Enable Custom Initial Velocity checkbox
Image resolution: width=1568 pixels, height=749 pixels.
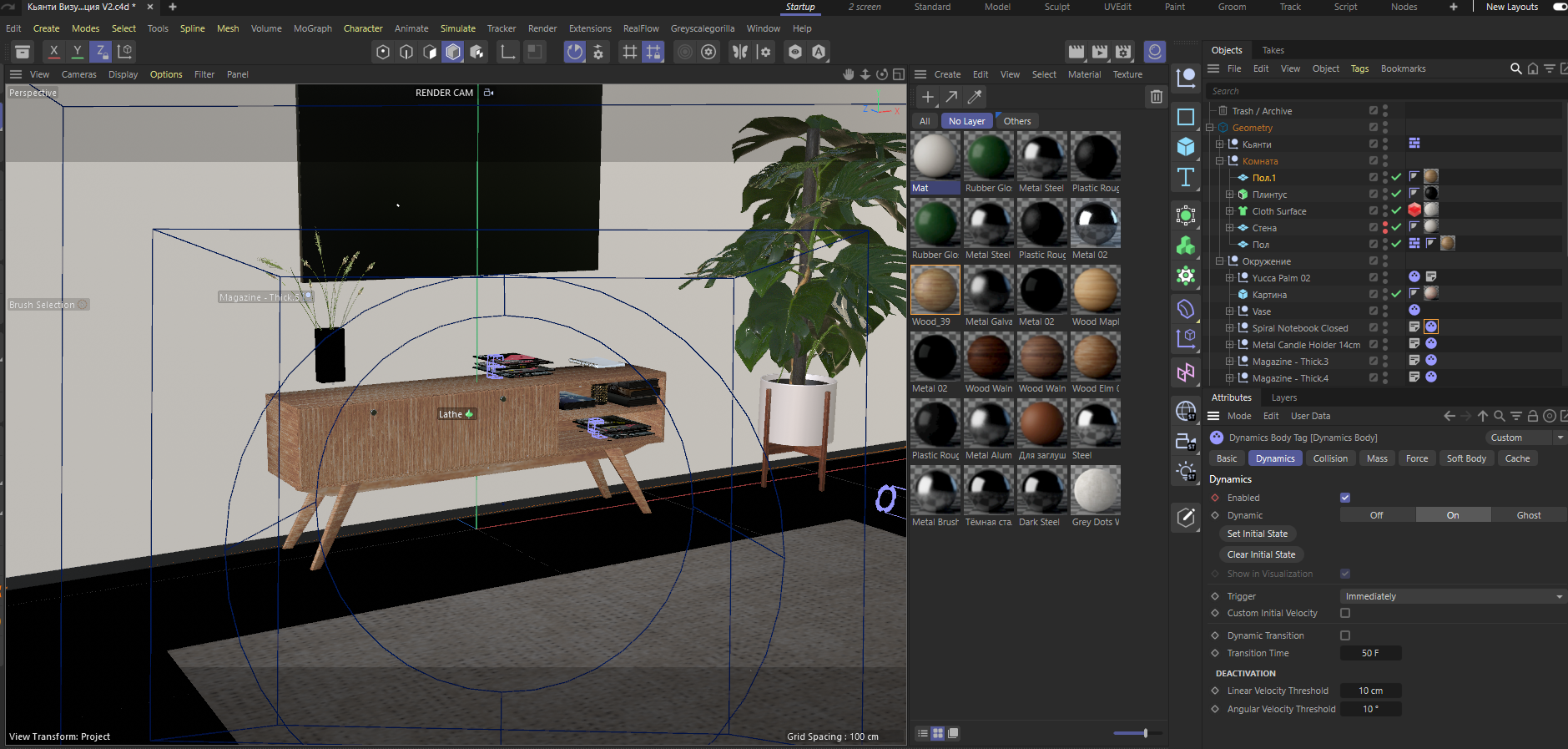coord(1344,613)
